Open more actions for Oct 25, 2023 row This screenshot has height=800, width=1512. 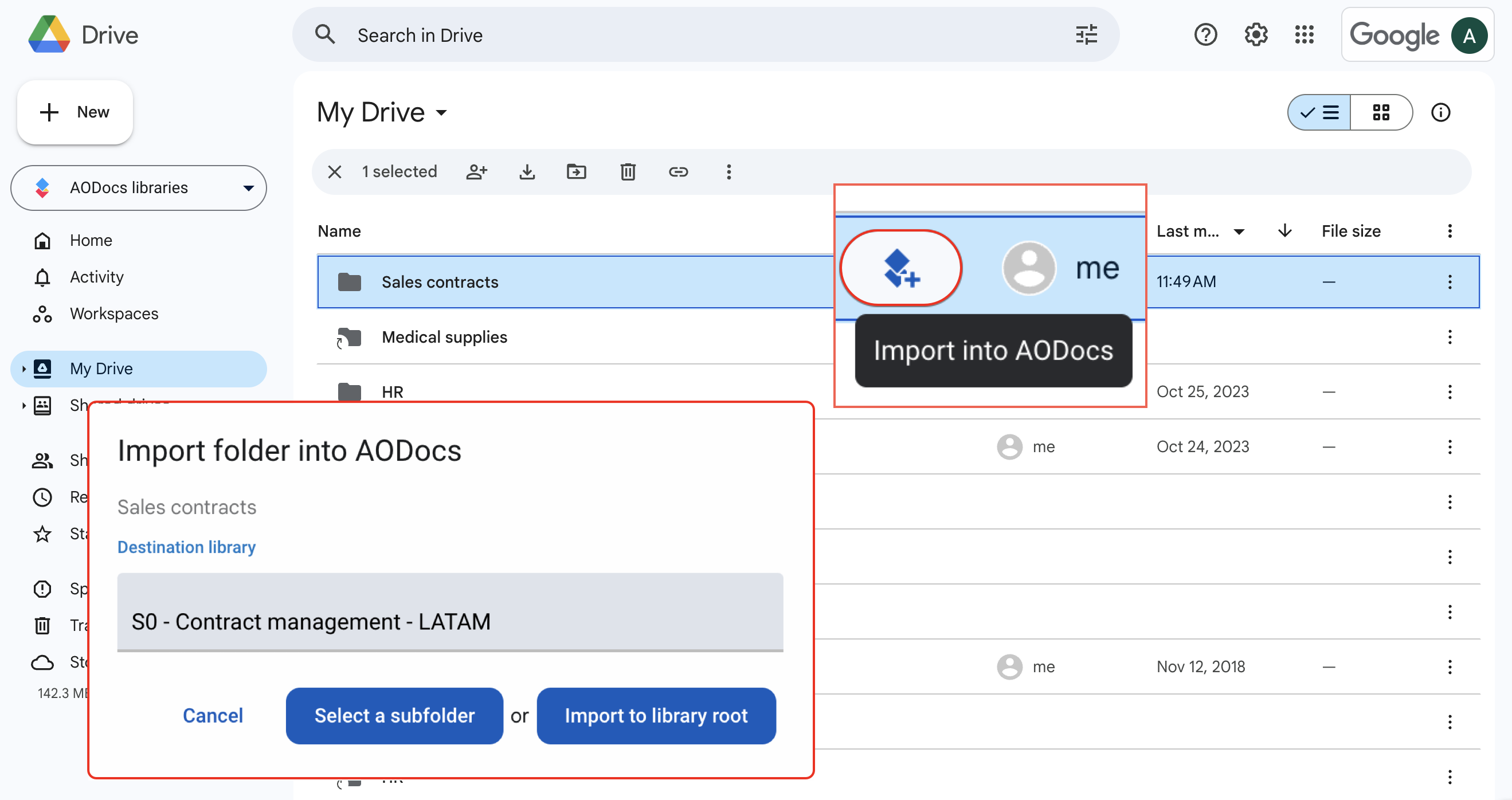(1450, 391)
